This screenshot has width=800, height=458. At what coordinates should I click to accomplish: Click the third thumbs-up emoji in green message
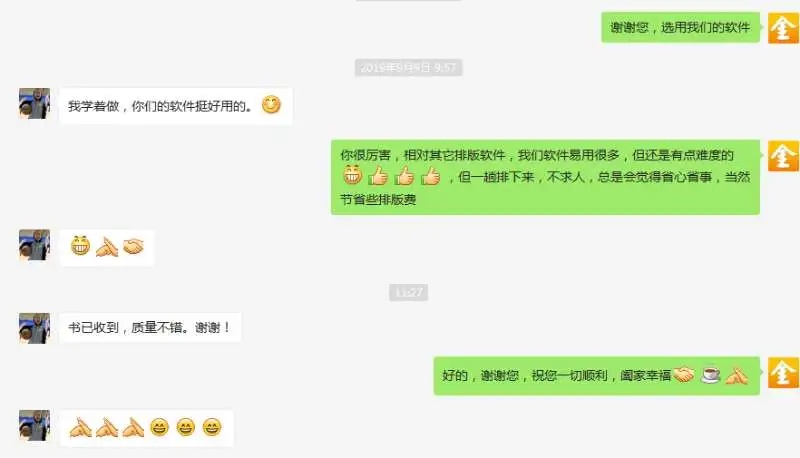(x=431, y=175)
